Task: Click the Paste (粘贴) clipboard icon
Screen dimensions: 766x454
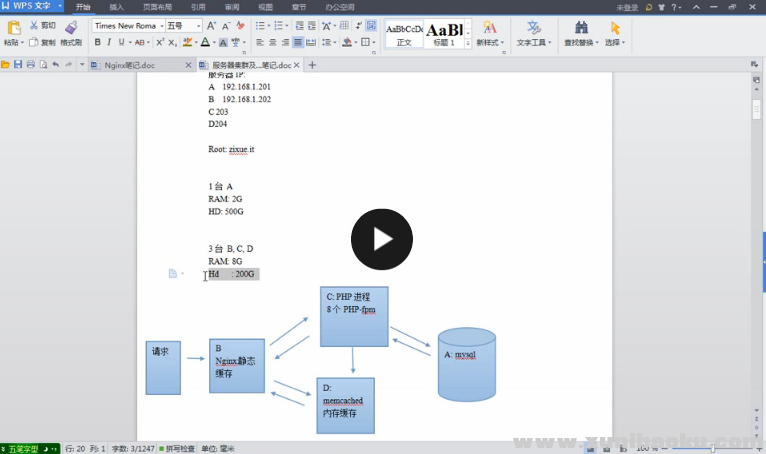Action: (13, 28)
